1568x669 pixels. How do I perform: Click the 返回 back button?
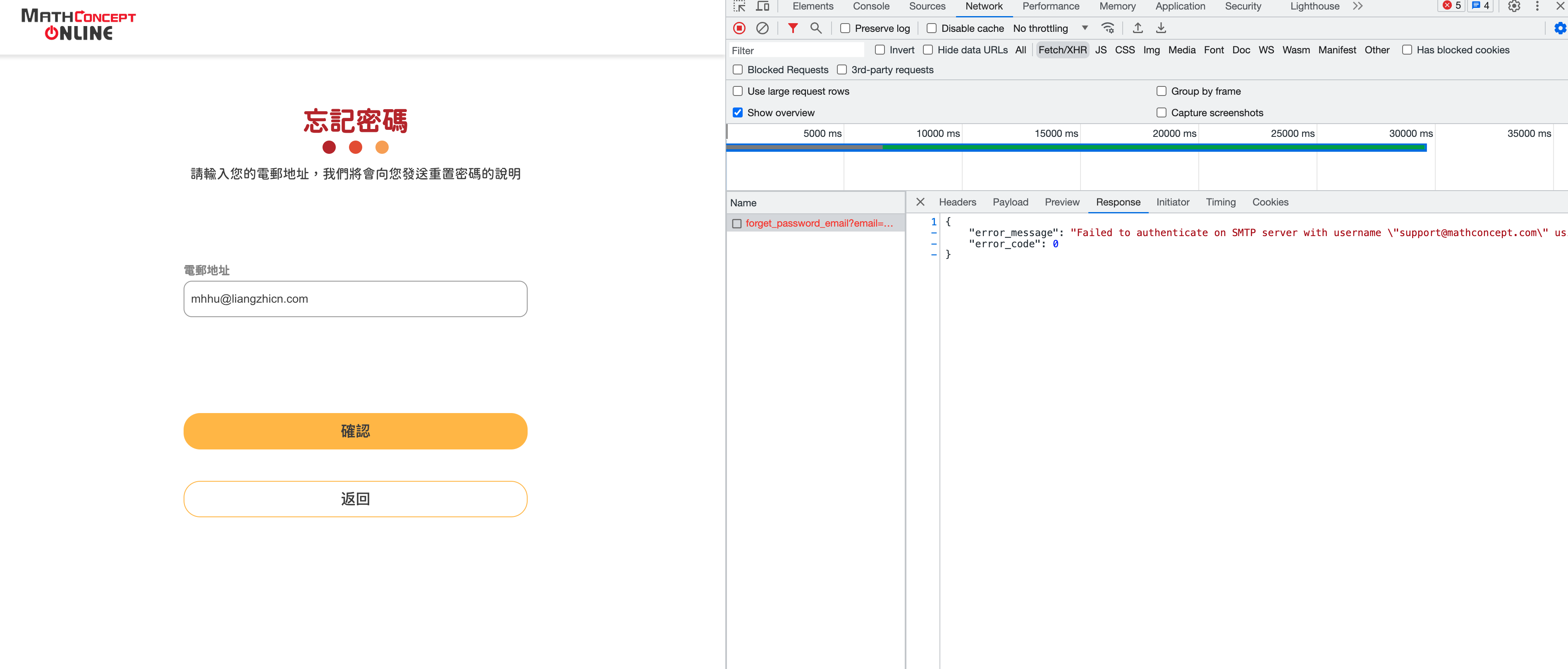pyautogui.click(x=355, y=499)
